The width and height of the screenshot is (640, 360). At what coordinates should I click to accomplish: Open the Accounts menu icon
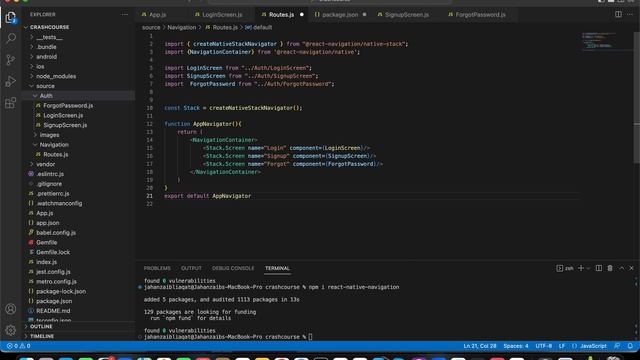11,309
